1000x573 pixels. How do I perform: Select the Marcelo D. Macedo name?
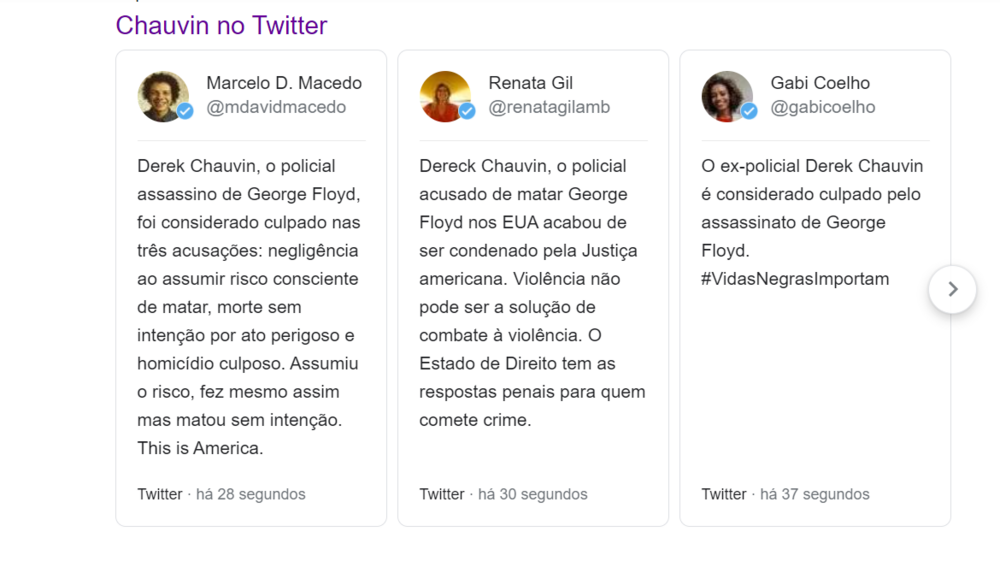[x=284, y=83]
